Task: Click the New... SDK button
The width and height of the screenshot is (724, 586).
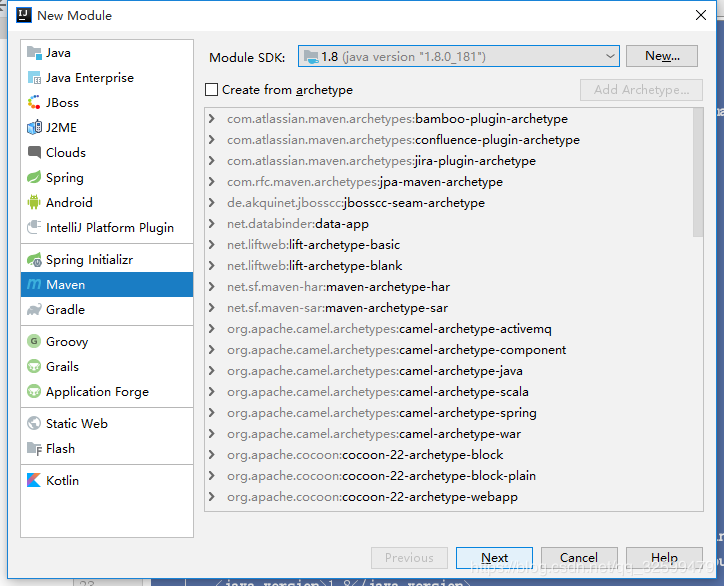Action: [662, 56]
